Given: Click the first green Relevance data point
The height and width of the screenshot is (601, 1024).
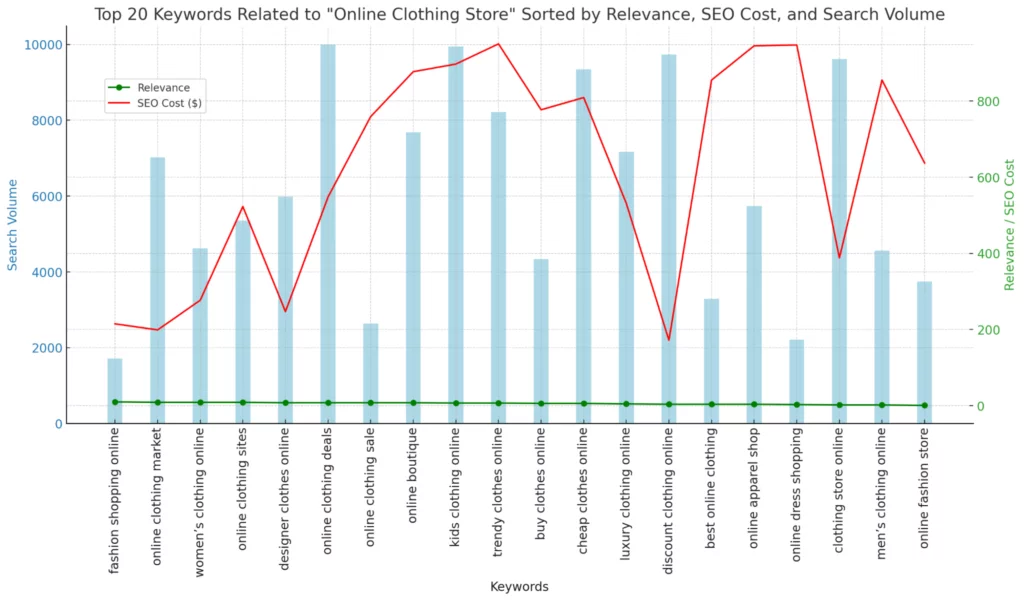Looking at the screenshot, I should pos(115,402).
